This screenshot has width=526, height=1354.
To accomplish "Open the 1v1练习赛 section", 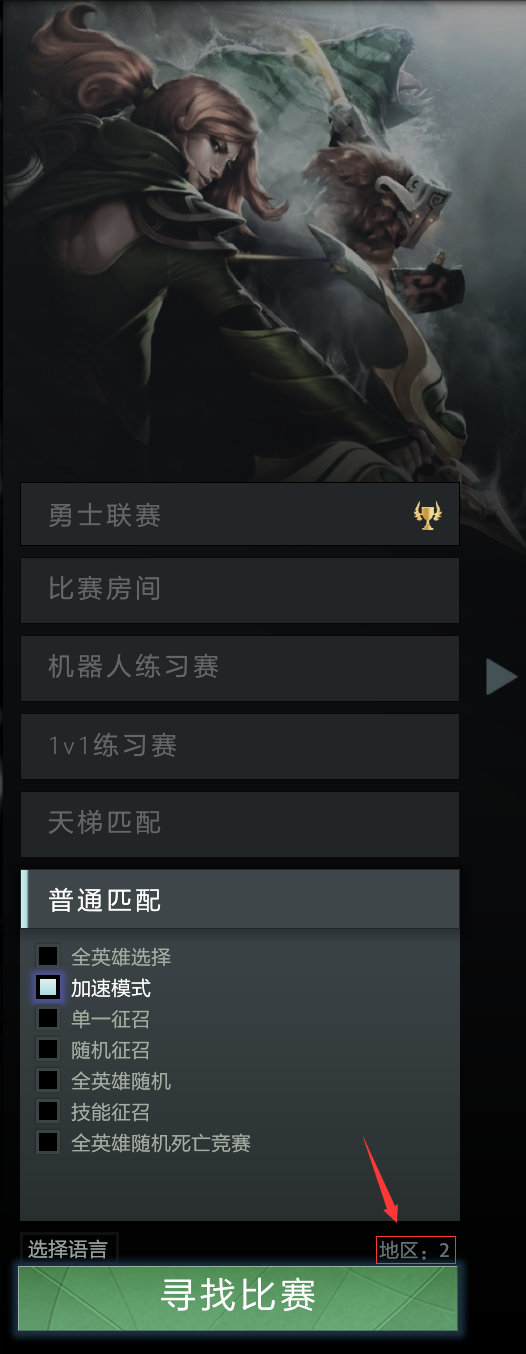I will click(x=240, y=746).
